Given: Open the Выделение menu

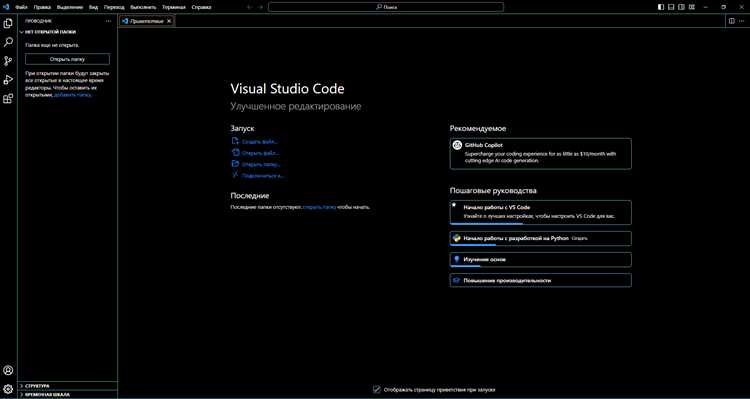Looking at the screenshot, I should pyautogui.click(x=70, y=7).
